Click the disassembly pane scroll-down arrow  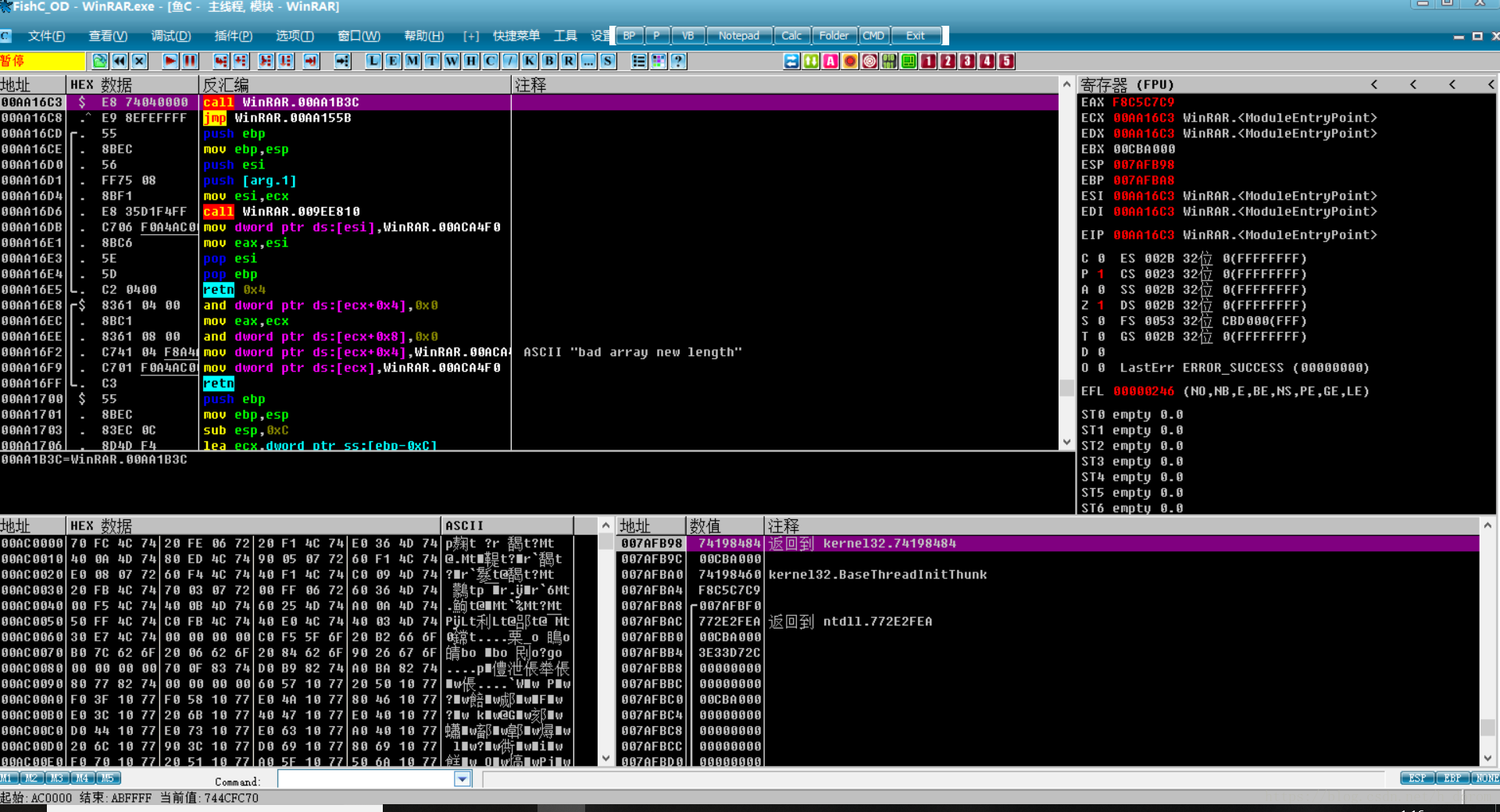1066,442
